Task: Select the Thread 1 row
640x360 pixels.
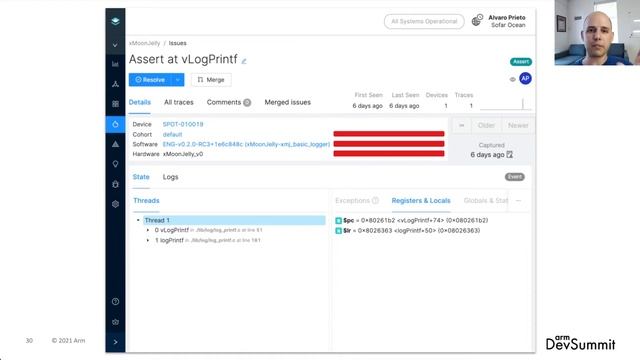Action: click(x=234, y=220)
